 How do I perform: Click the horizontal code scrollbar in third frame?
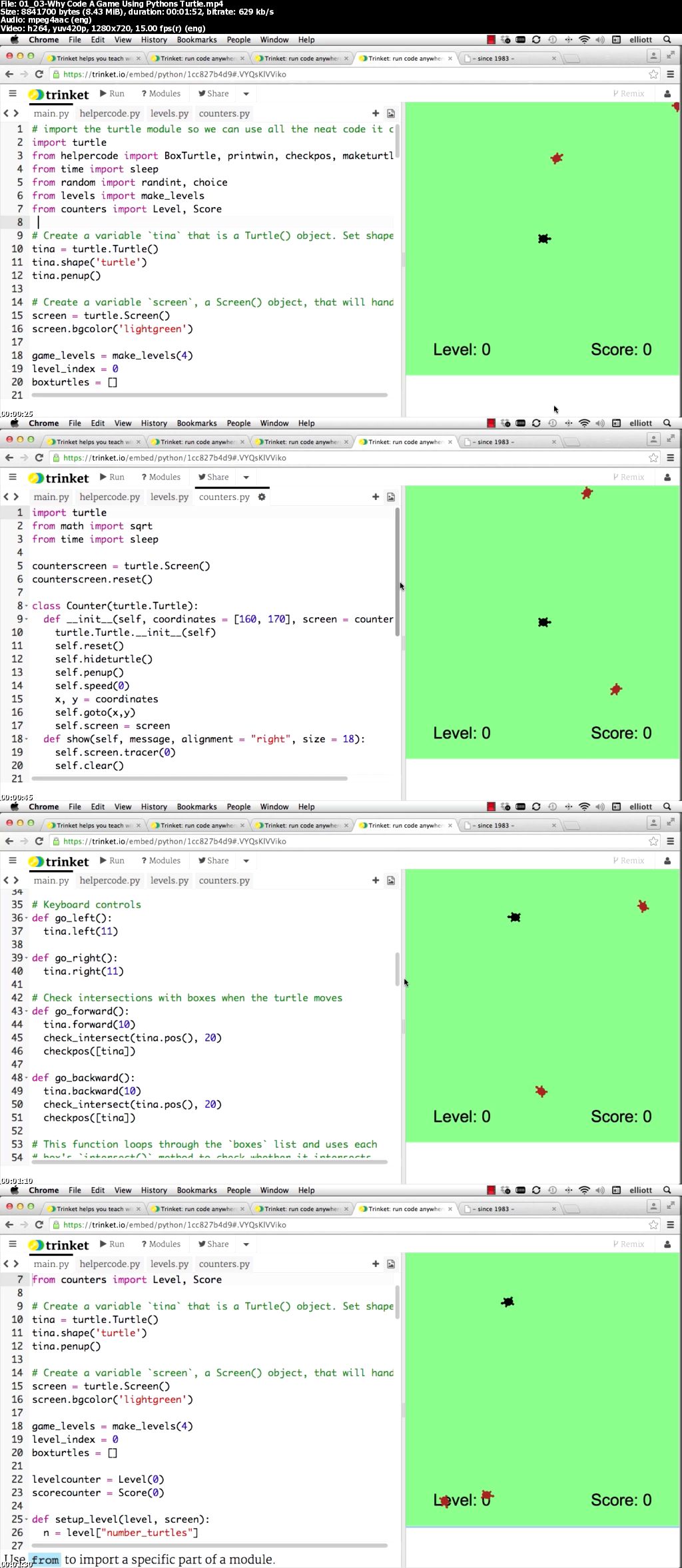coord(209,1163)
